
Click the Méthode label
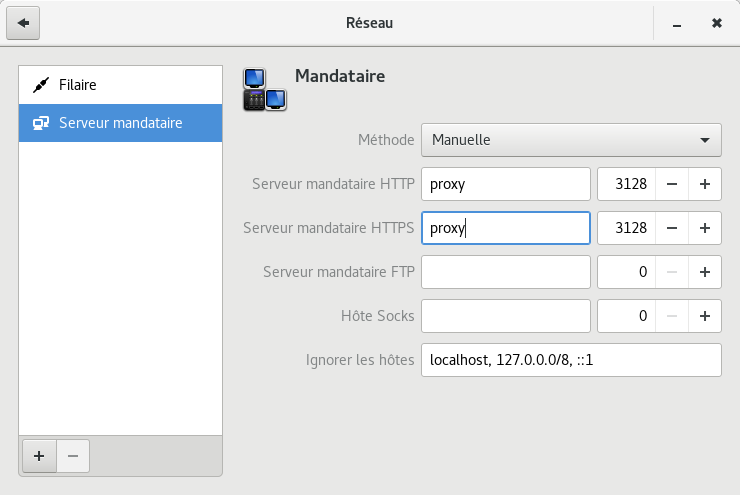pyautogui.click(x=386, y=140)
